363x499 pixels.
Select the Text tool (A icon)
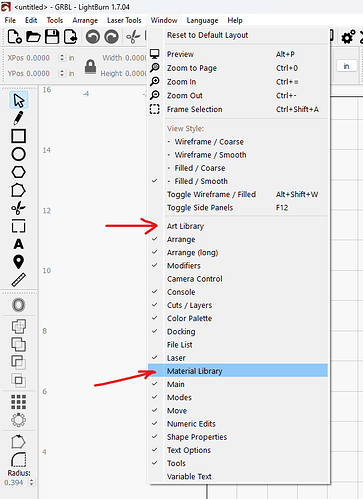[x=18, y=244]
